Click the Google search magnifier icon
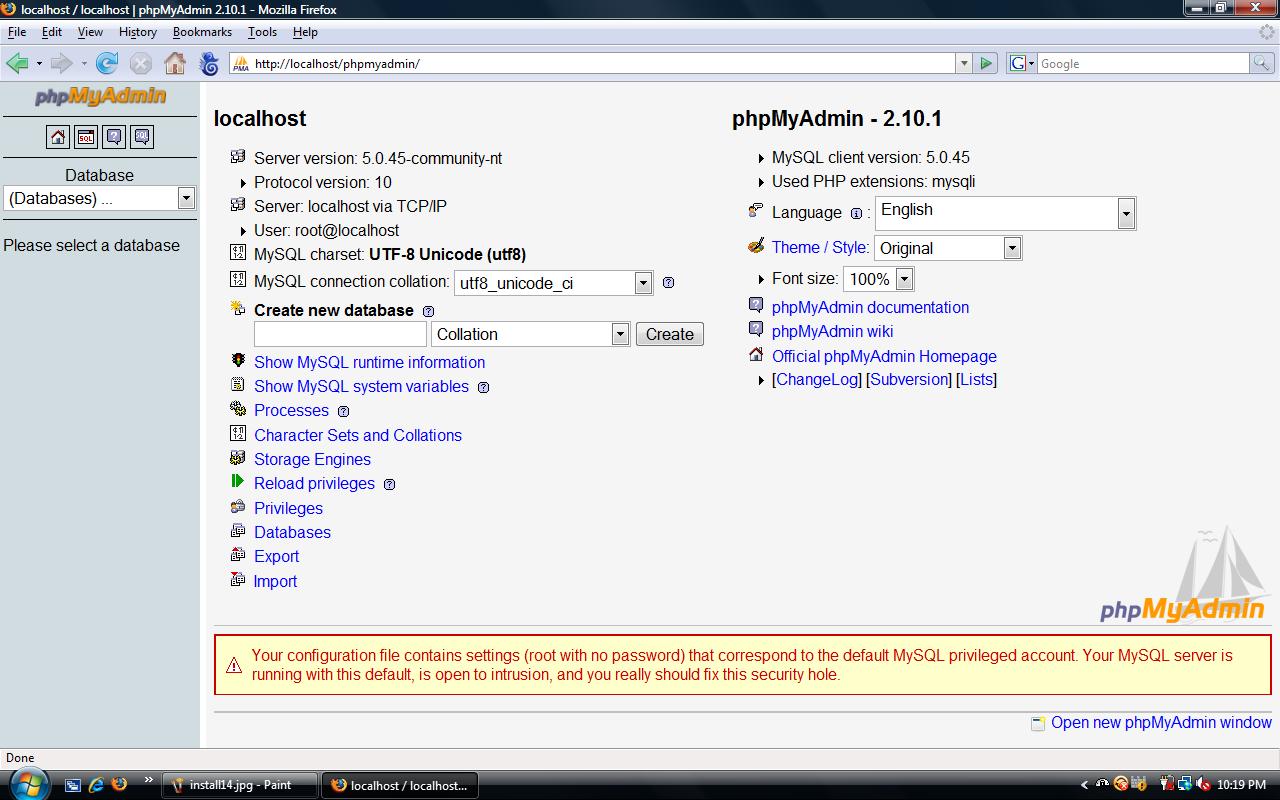 point(1262,64)
